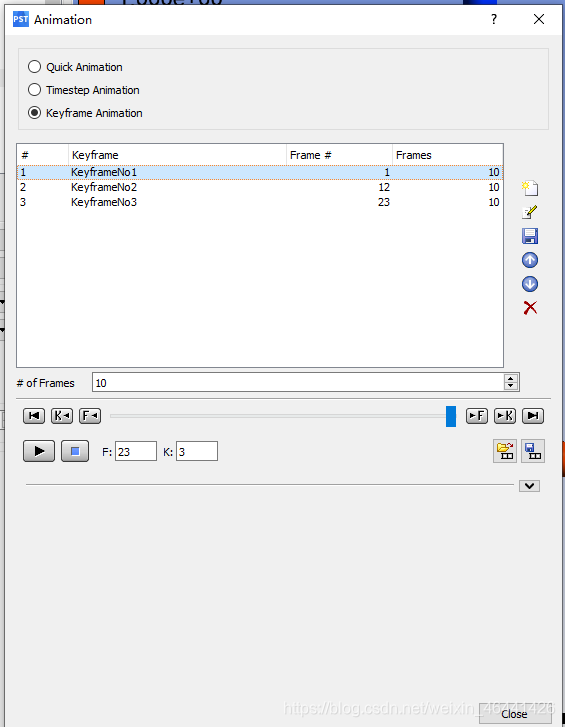565x727 pixels.
Task: Click the Close button at the bottom
Action: click(x=514, y=714)
